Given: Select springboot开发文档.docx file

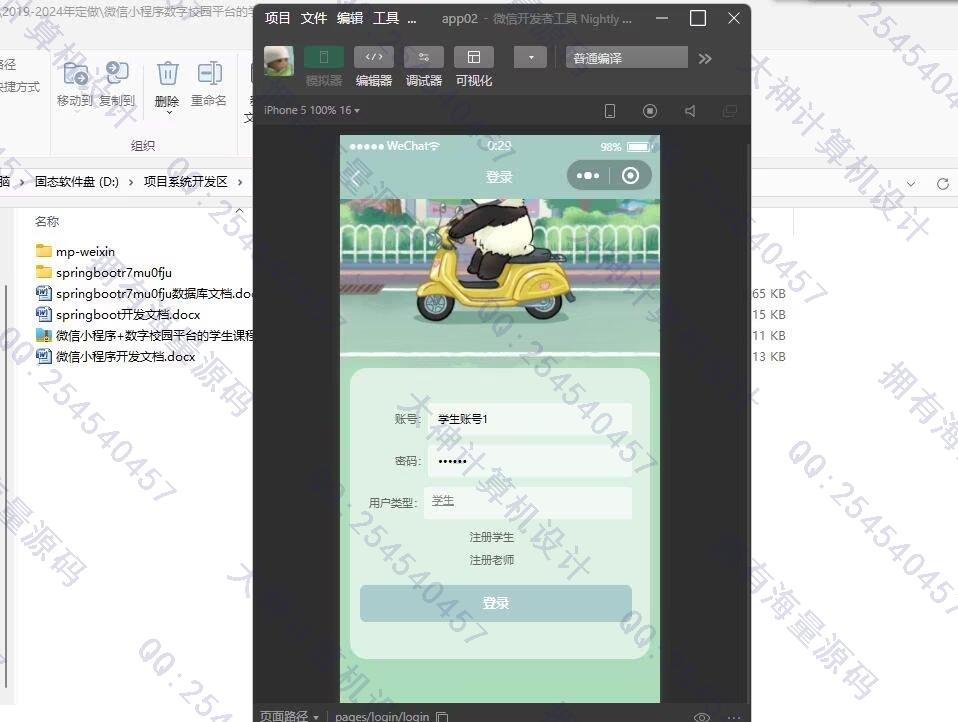Looking at the screenshot, I should pyautogui.click(x=118, y=314).
